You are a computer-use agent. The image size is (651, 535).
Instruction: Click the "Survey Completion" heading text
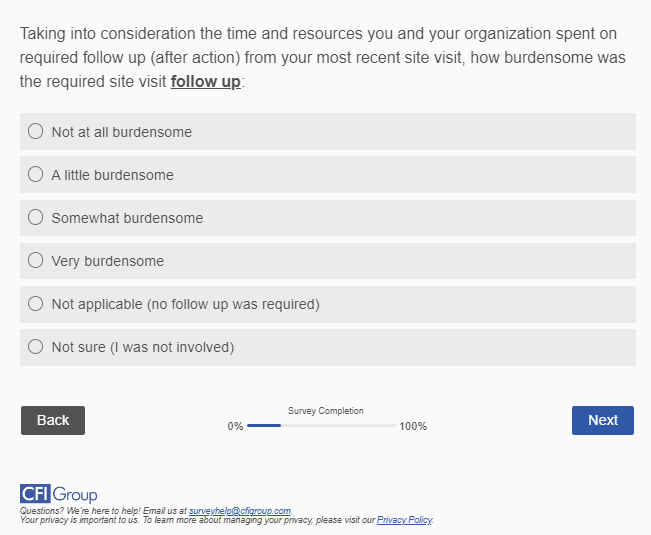[x=326, y=411]
